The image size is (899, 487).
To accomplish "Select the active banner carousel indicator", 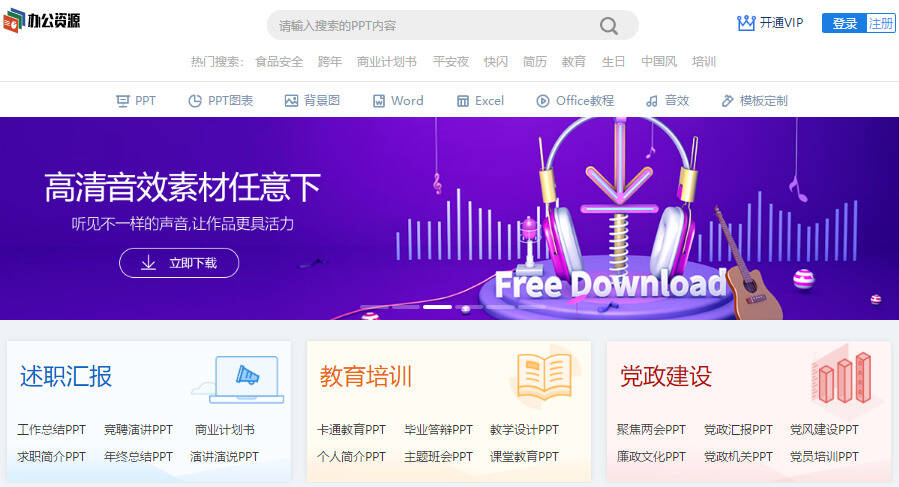I will tap(437, 307).
